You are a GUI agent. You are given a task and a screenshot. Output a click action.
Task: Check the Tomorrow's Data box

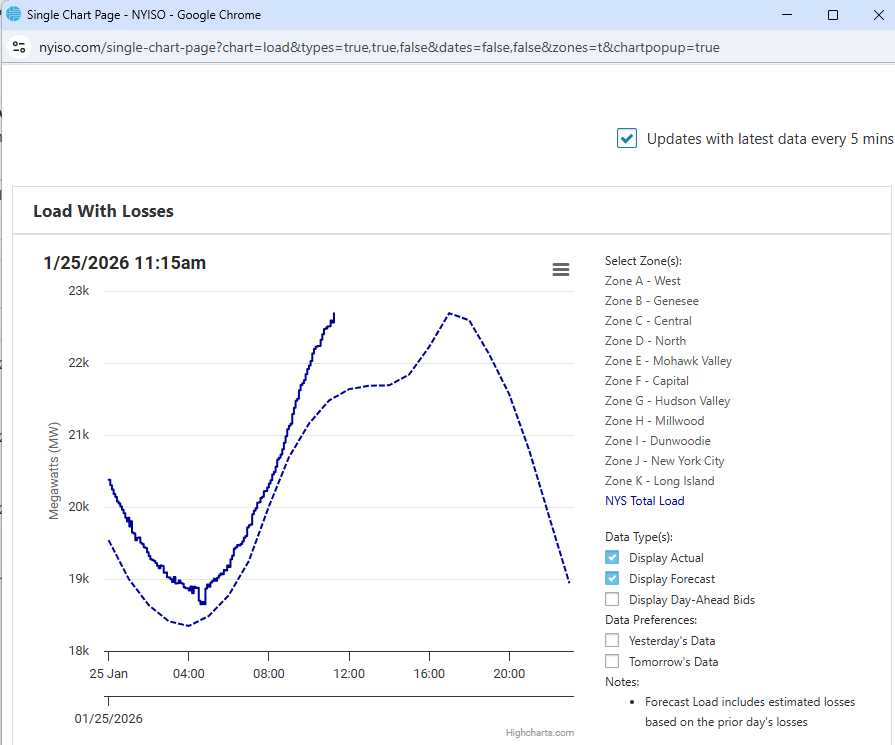point(612,661)
